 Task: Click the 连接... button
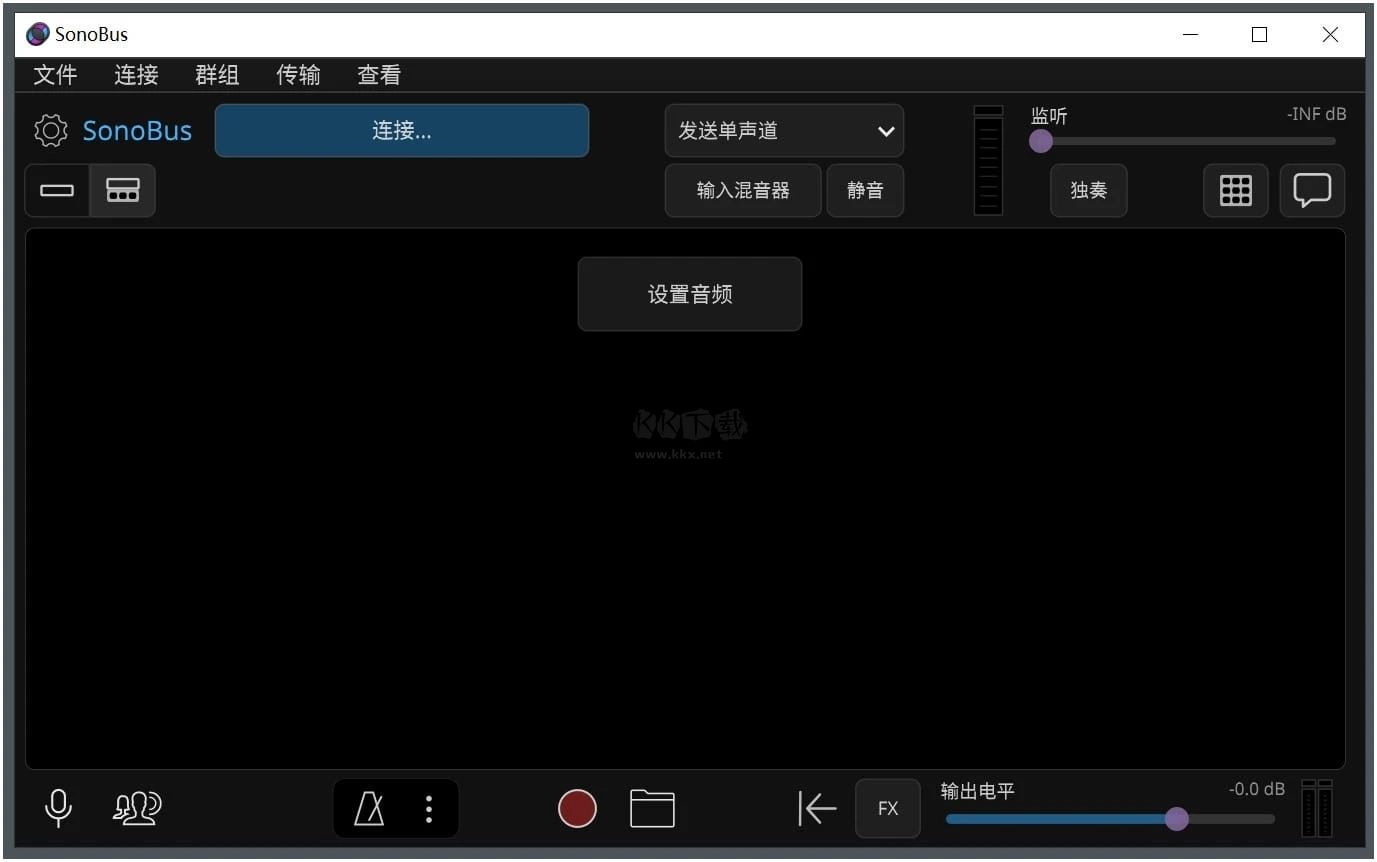click(401, 130)
